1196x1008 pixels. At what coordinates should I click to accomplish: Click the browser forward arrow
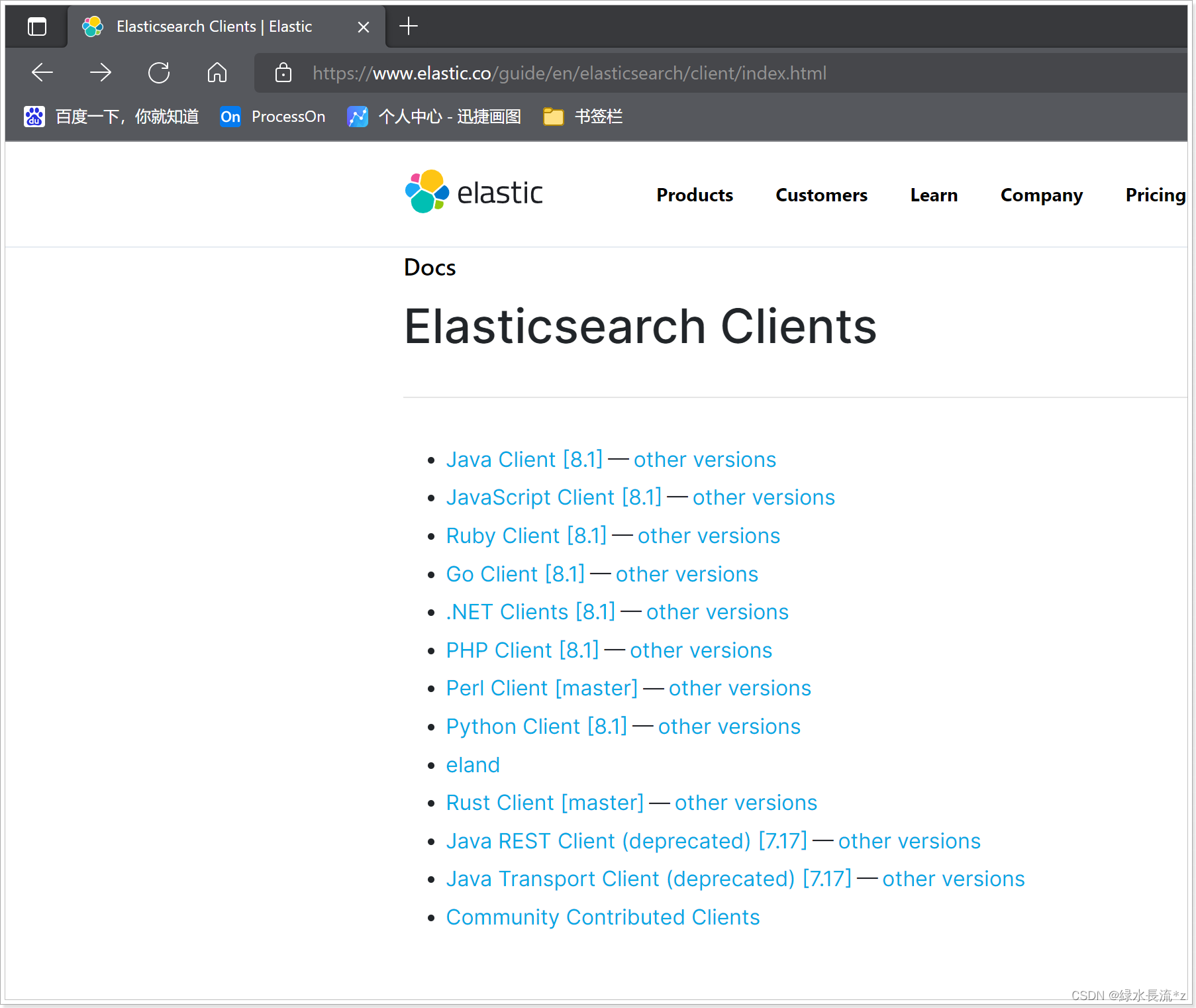101,72
